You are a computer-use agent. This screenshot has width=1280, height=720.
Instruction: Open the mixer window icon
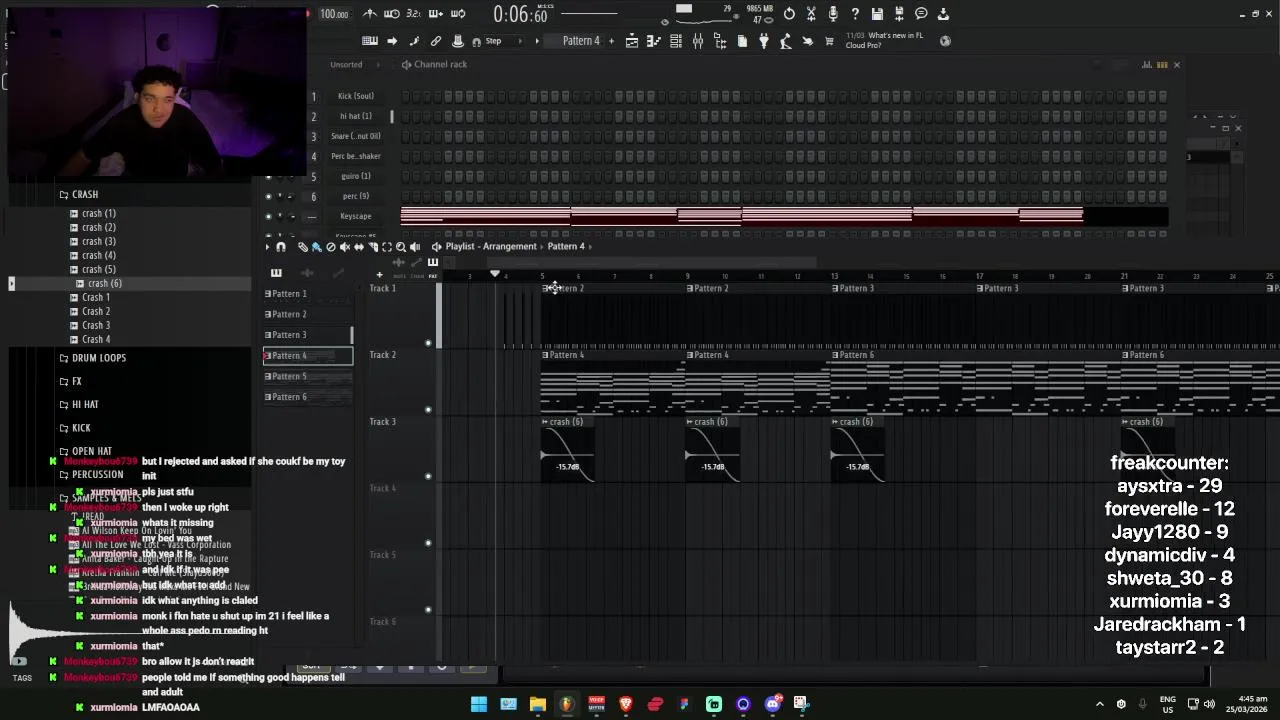[698, 41]
